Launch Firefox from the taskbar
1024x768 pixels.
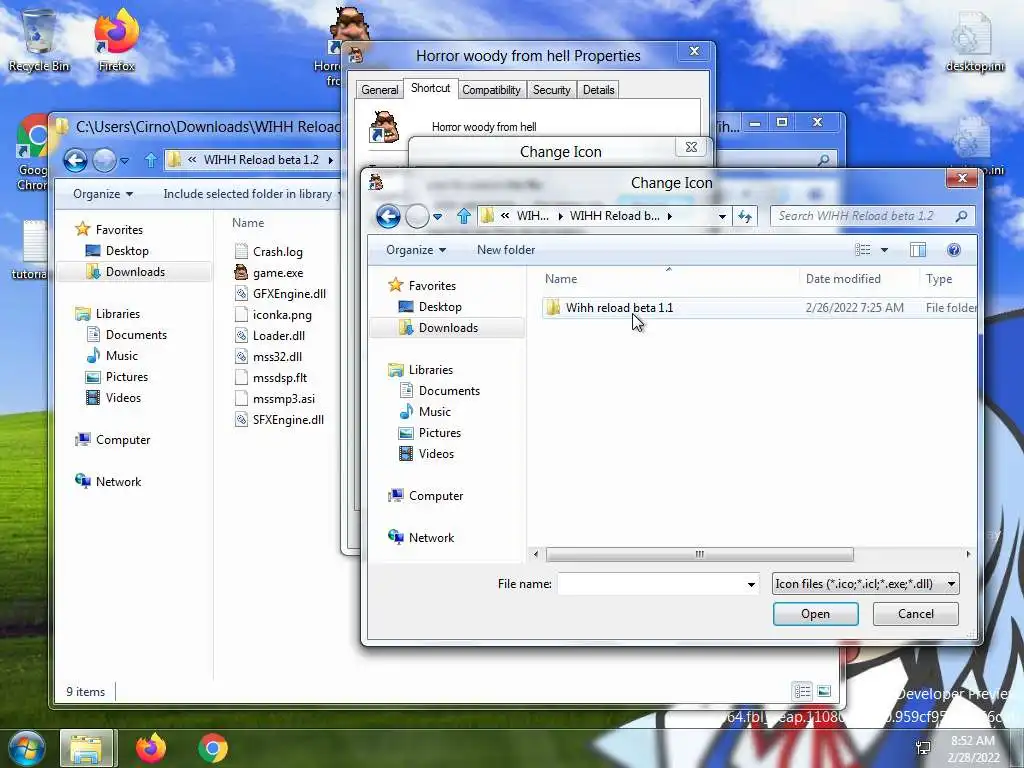(x=151, y=748)
